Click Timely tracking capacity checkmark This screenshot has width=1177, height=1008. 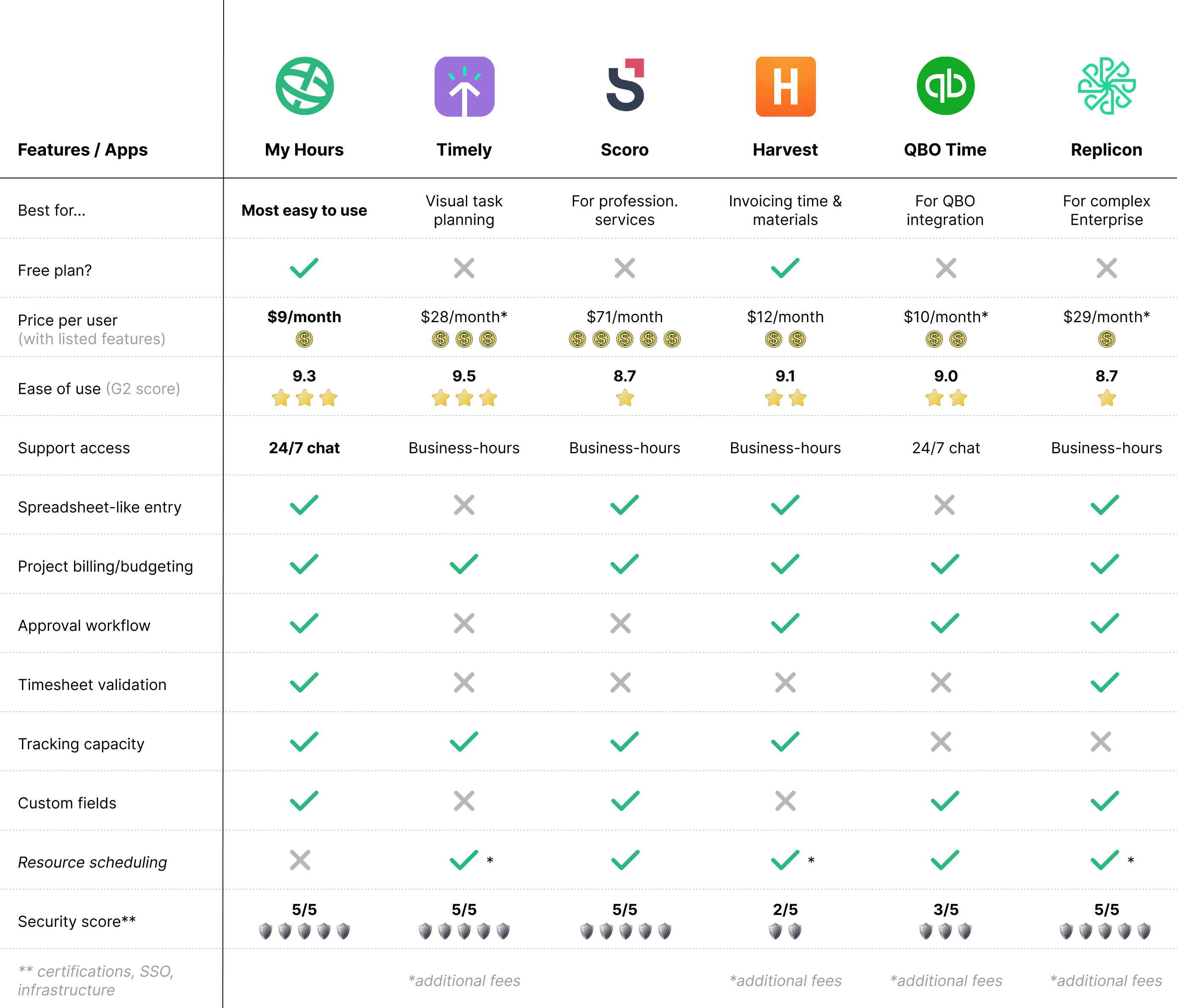coord(464,742)
